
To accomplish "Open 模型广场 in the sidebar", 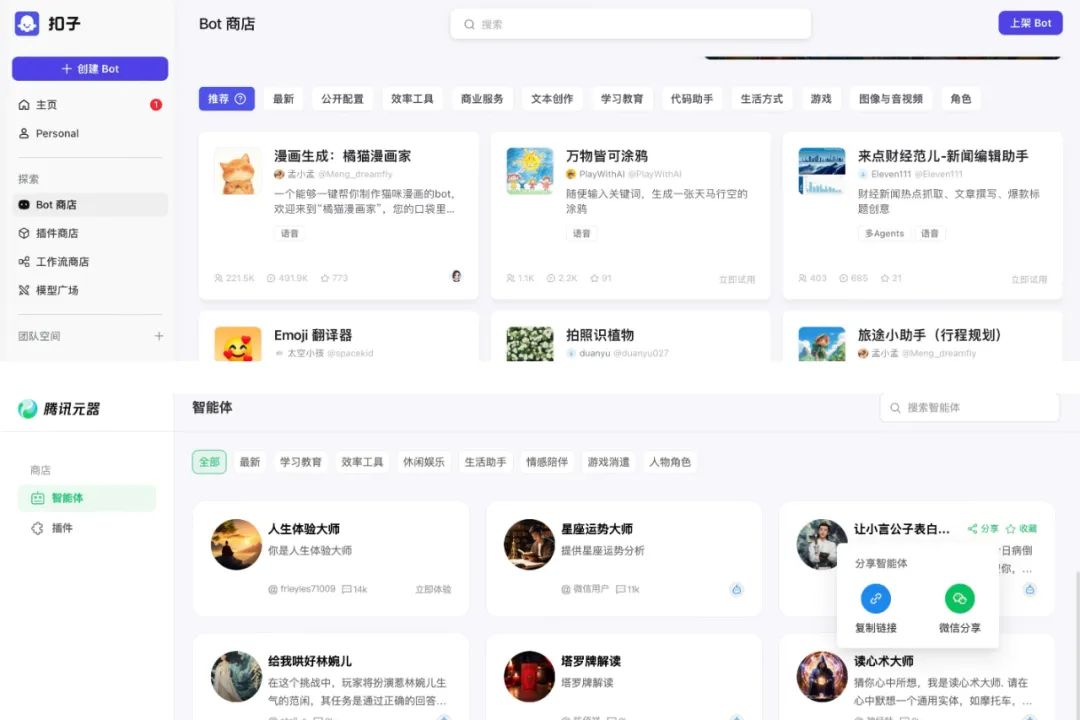I will 56,290.
